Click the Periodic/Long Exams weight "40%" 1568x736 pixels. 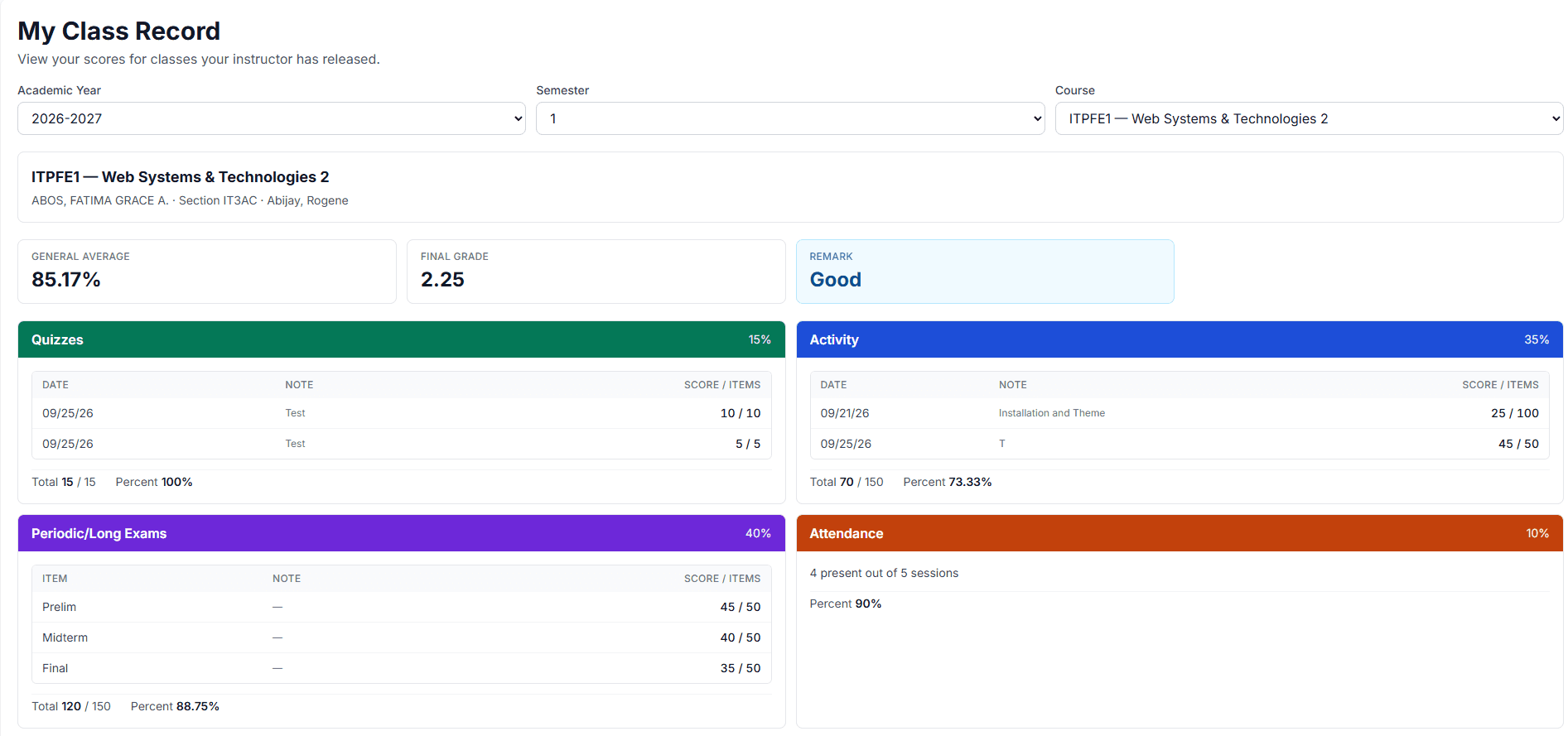pyautogui.click(x=758, y=533)
